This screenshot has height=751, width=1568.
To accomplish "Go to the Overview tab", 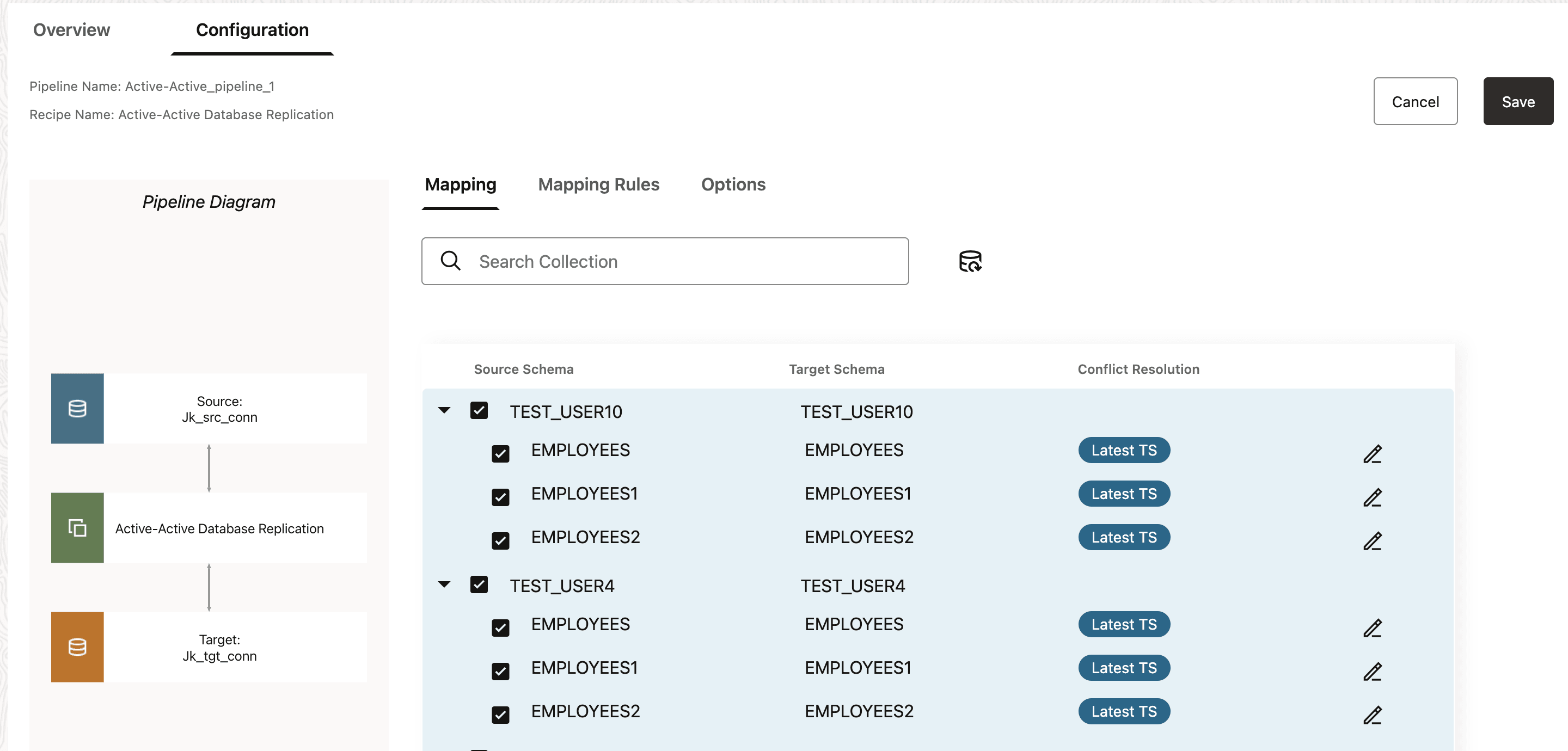I will [71, 30].
